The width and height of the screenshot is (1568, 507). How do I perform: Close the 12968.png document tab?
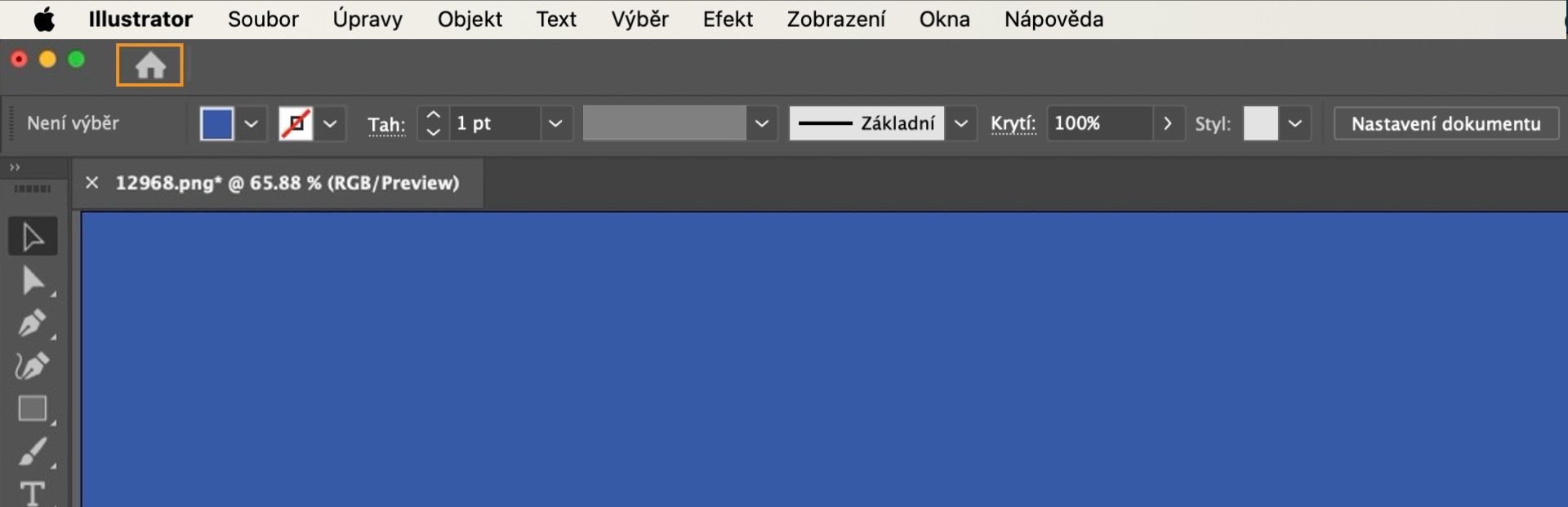[x=91, y=183]
